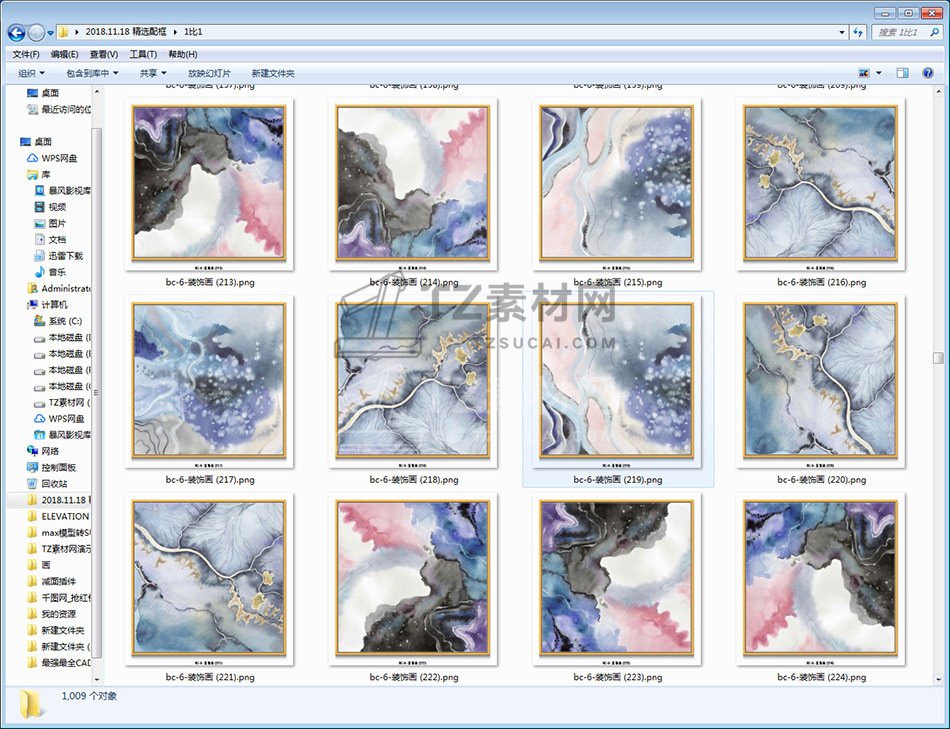The height and width of the screenshot is (729, 950).
Task: Select WPS网盘 under 桌面 in sidebar
Action: pos(52,158)
